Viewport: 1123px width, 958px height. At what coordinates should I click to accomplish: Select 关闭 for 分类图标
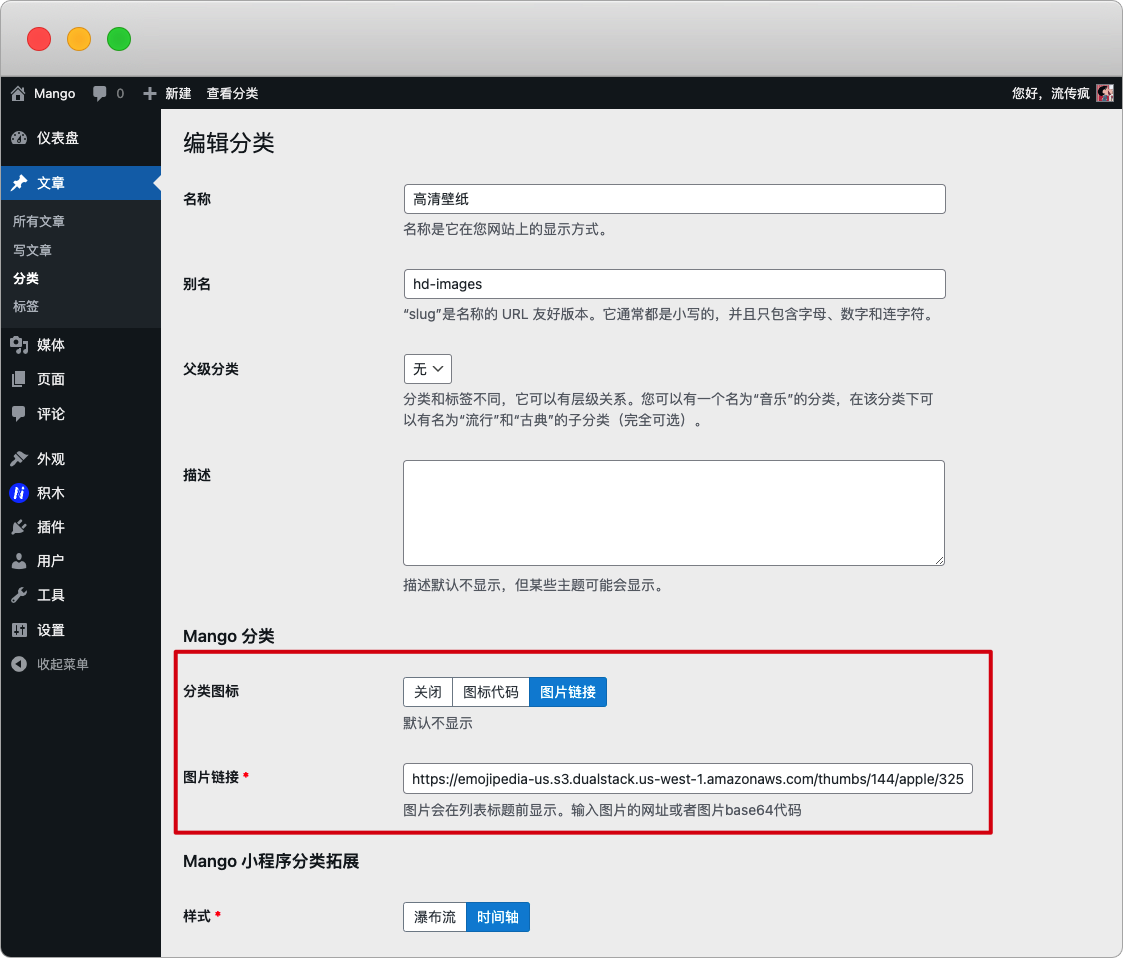(x=428, y=692)
